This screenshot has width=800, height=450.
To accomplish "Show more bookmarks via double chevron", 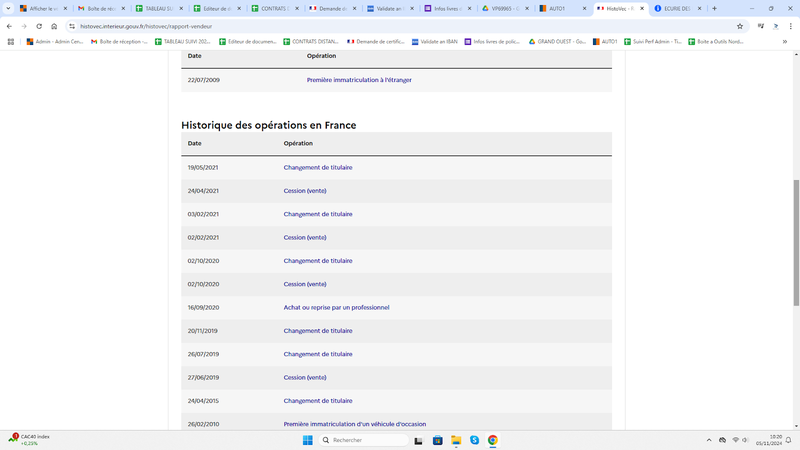I will [785, 42].
